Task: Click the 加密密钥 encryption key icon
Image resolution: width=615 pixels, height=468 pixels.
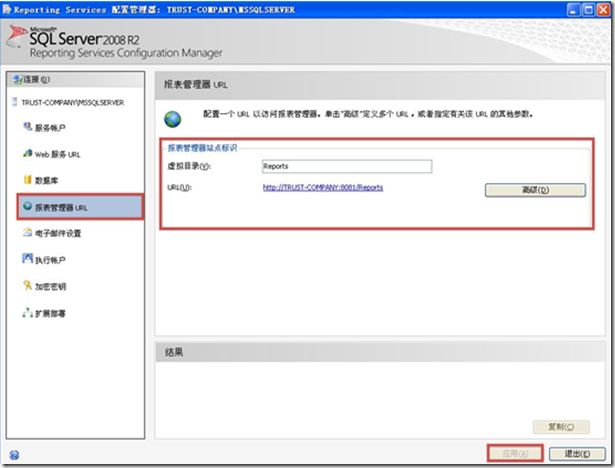Action: pyautogui.click(x=27, y=286)
